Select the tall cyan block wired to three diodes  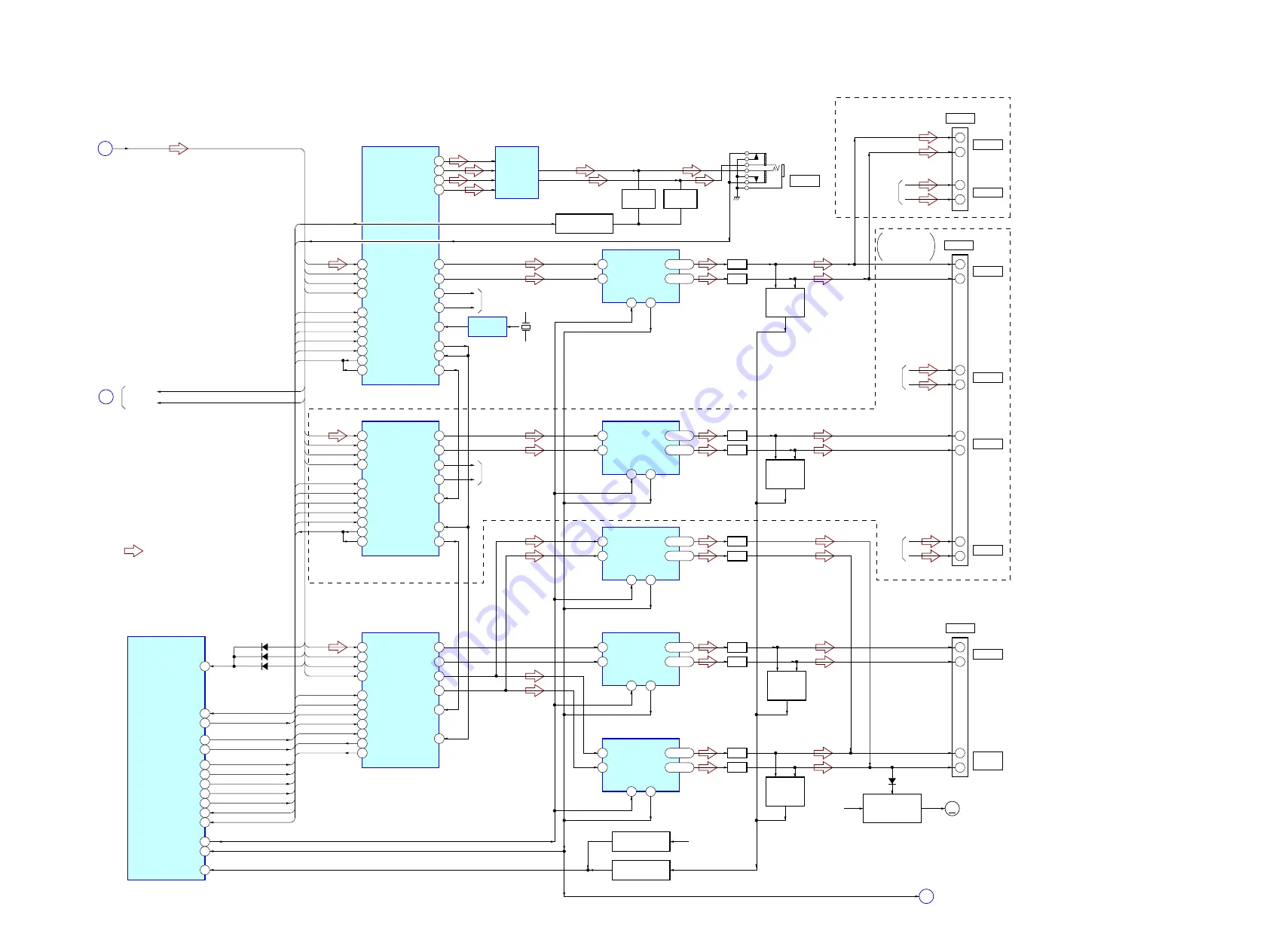[167, 758]
